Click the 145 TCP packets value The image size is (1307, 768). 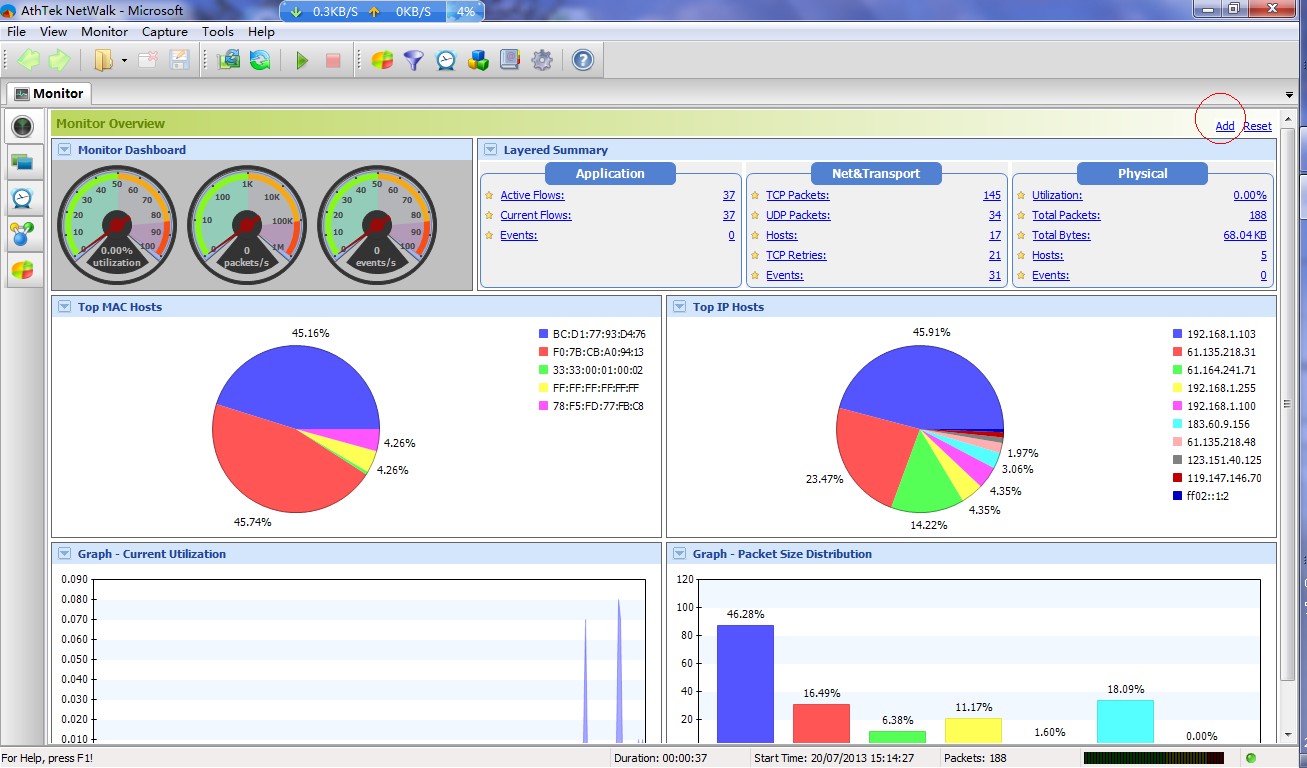pos(992,196)
